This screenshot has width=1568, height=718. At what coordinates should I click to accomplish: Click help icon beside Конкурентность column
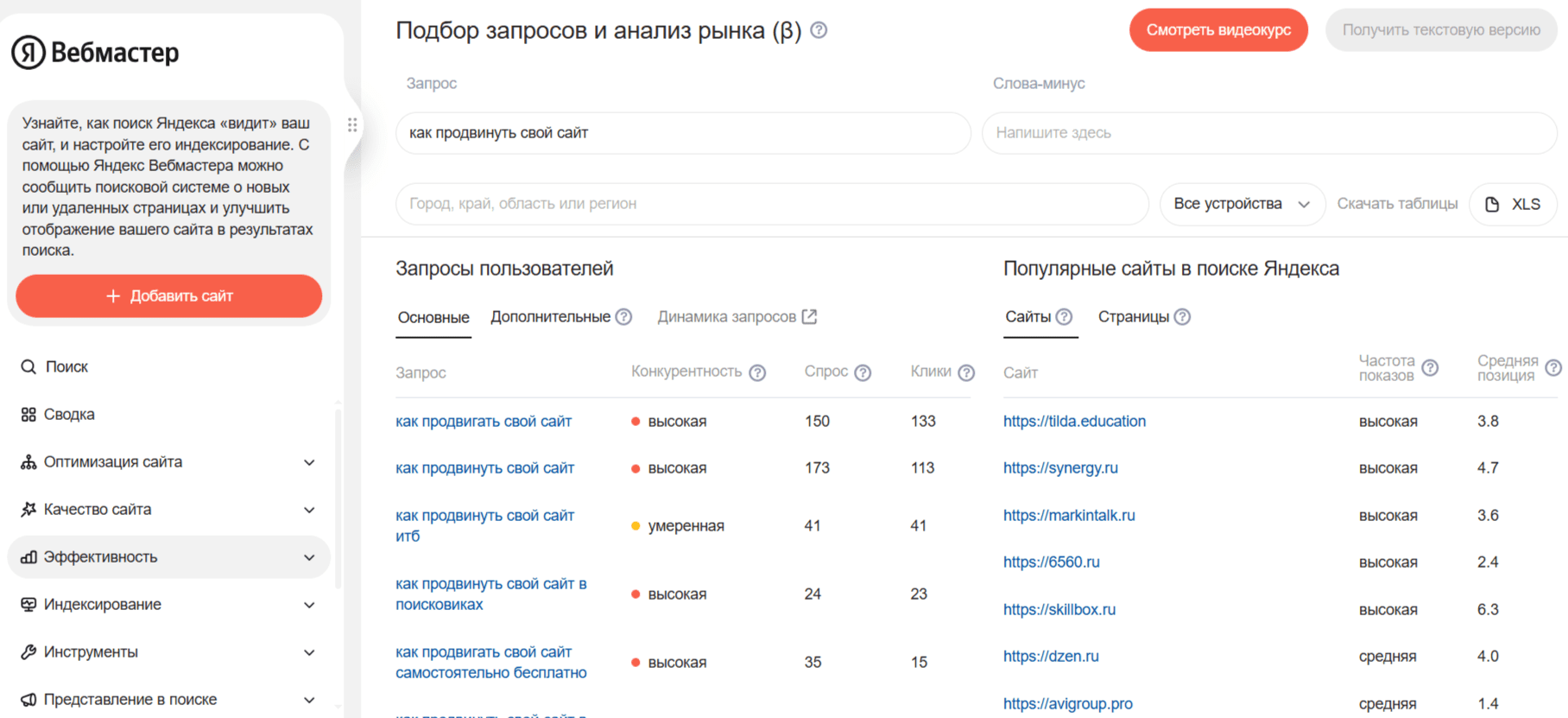point(757,372)
